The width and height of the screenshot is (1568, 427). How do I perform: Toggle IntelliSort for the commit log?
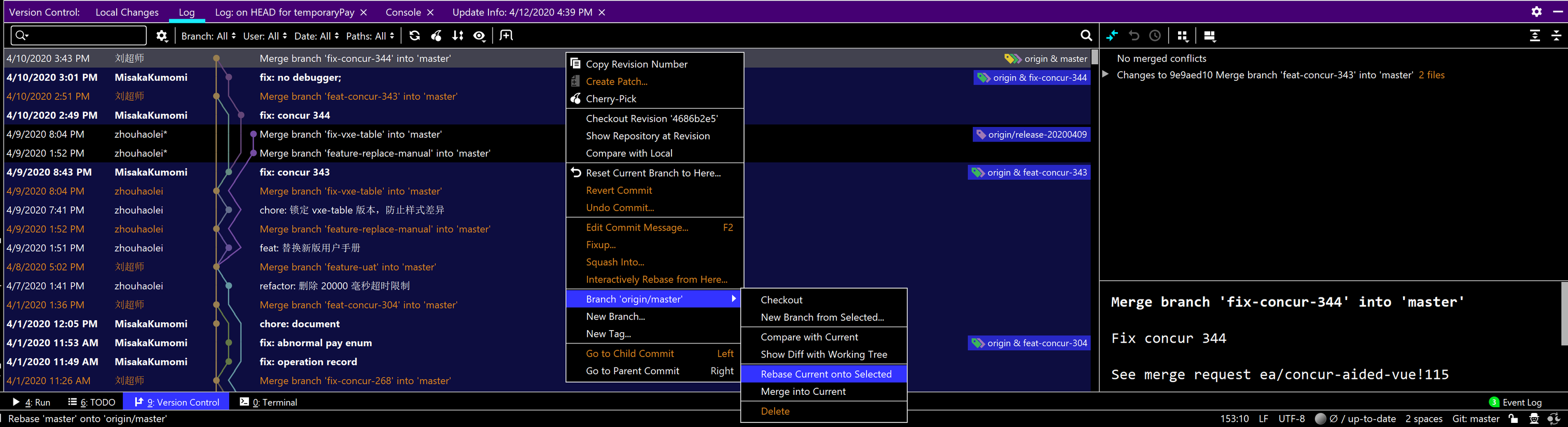click(458, 36)
